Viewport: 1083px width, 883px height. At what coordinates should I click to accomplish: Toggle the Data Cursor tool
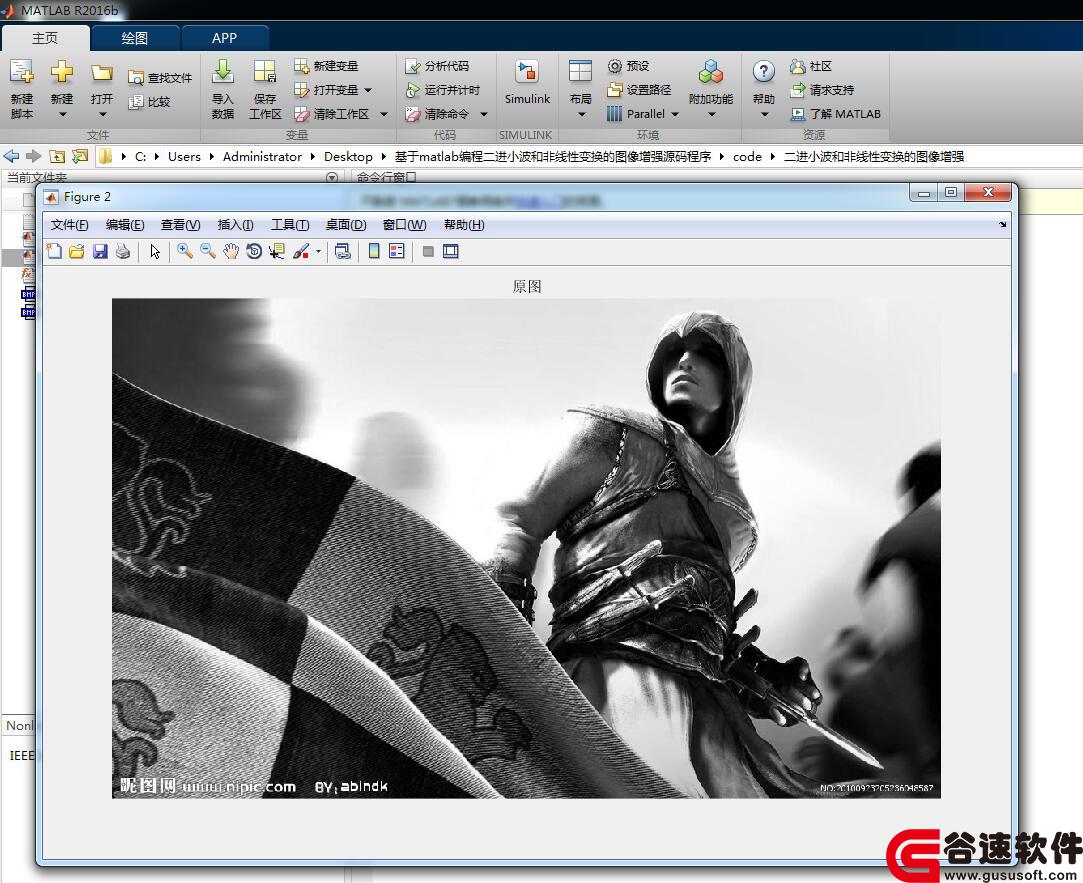tap(277, 251)
